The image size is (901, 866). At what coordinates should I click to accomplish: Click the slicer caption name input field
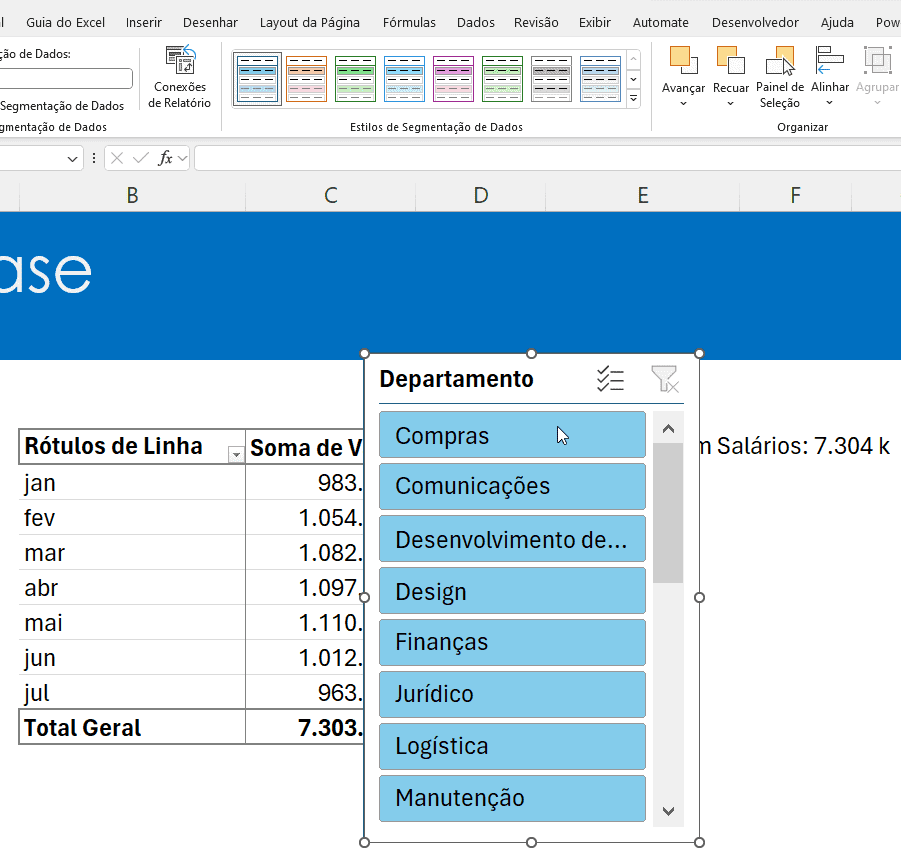(65, 79)
